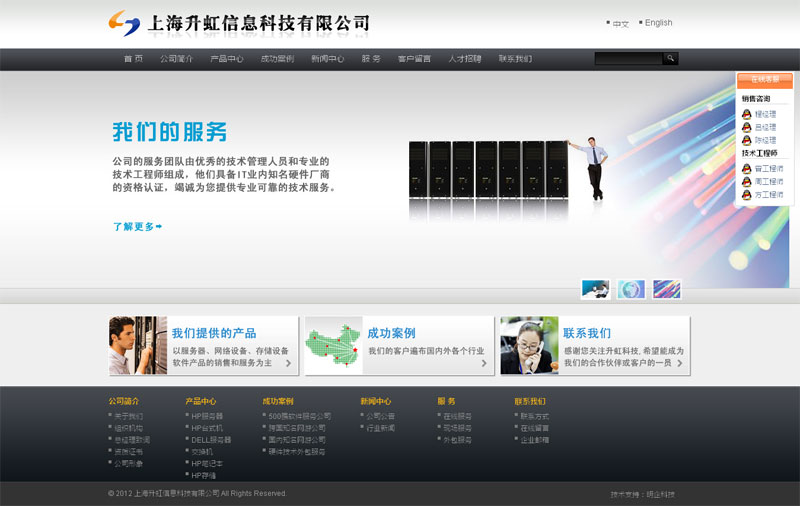Image resolution: width=800 pixels, height=506 pixels.
Task: Switch language to English
Action: point(659,23)
